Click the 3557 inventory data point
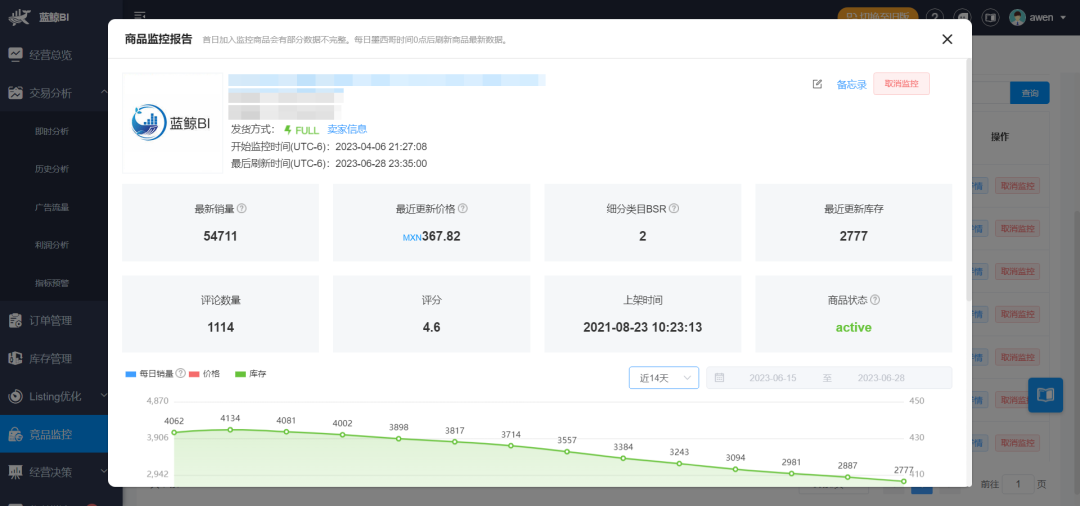Image resolution: width=1080 pixels, height=506 pixels. pyautogui.click(x=567, y=452)
